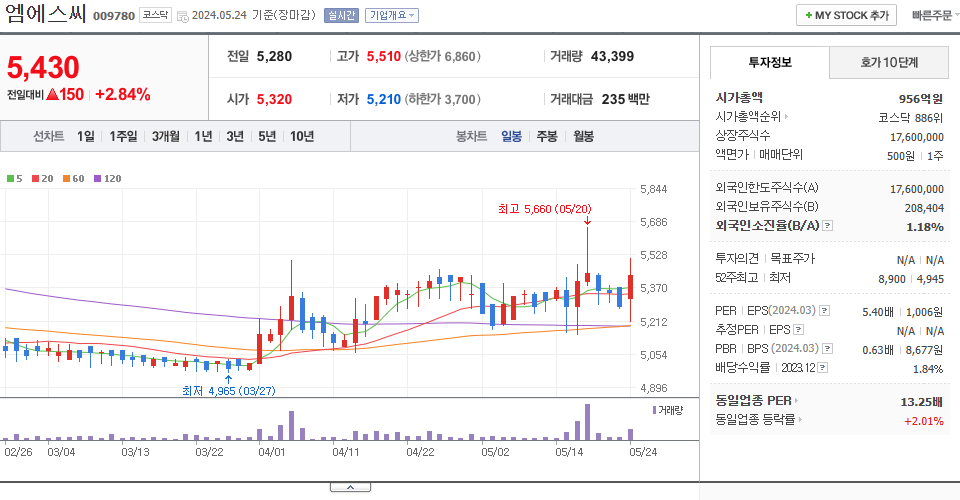Click the 거래량 value 43,399

click(x=612, y=56)
